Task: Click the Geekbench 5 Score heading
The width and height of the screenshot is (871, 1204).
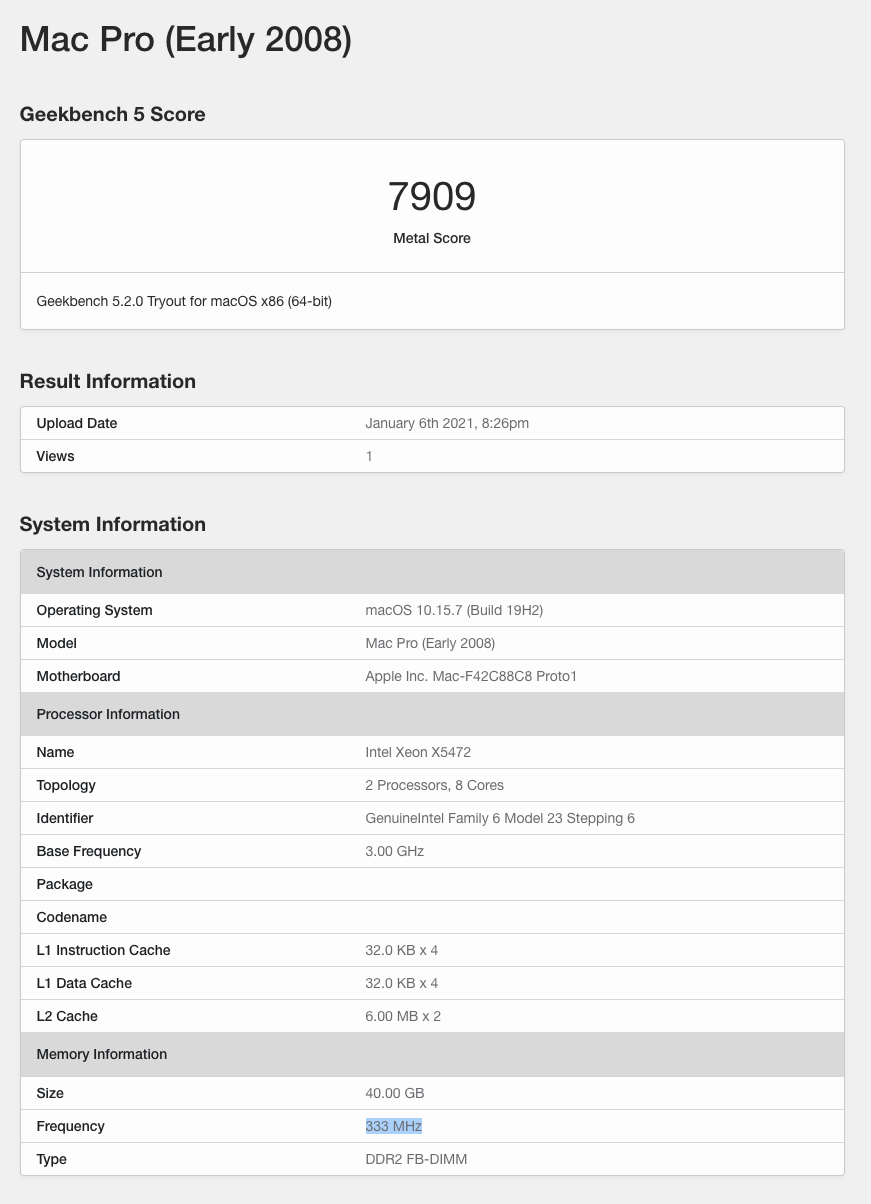Action: 113,114
